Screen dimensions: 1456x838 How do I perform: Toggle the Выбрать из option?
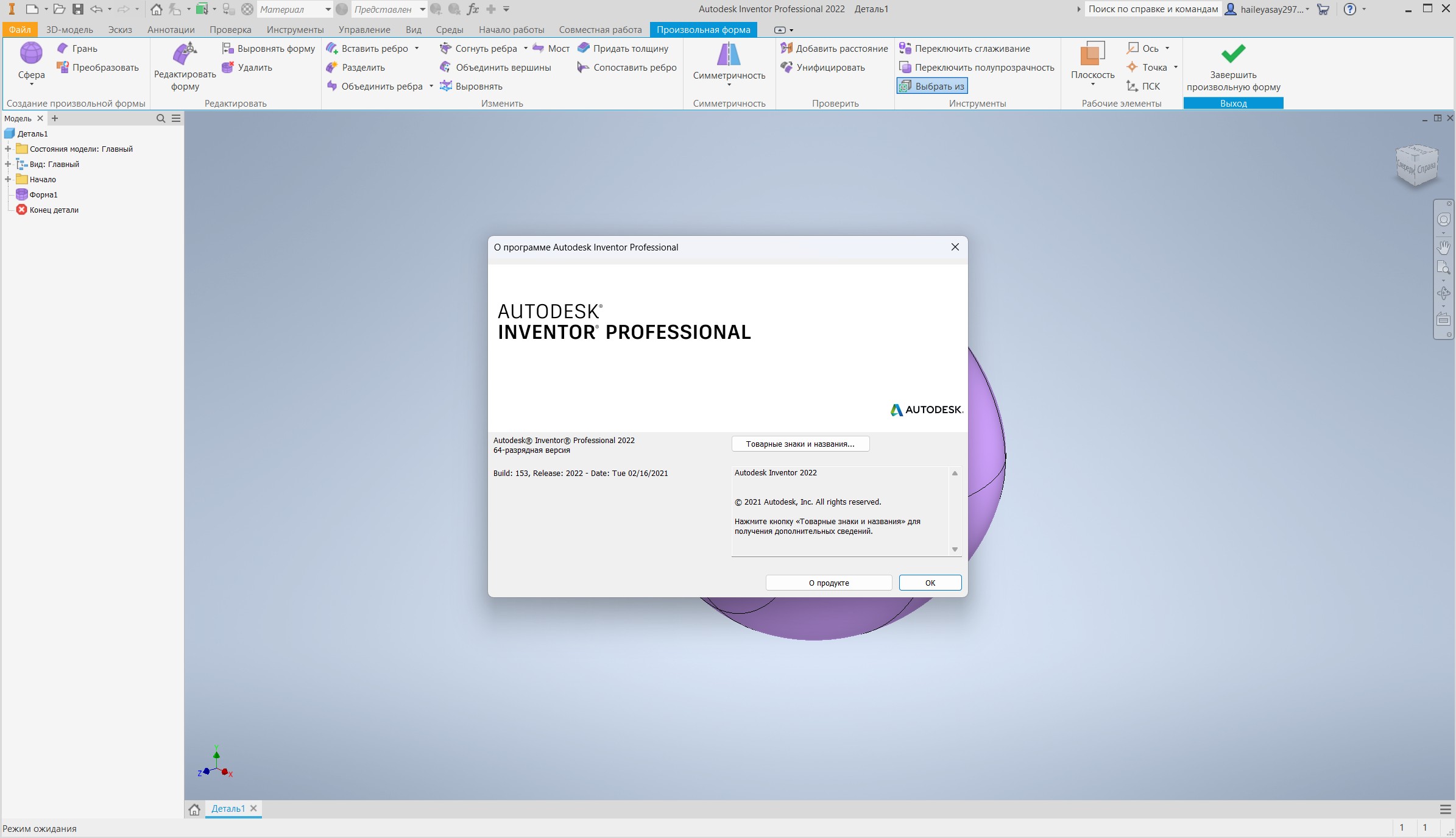(x=932, y=86)
